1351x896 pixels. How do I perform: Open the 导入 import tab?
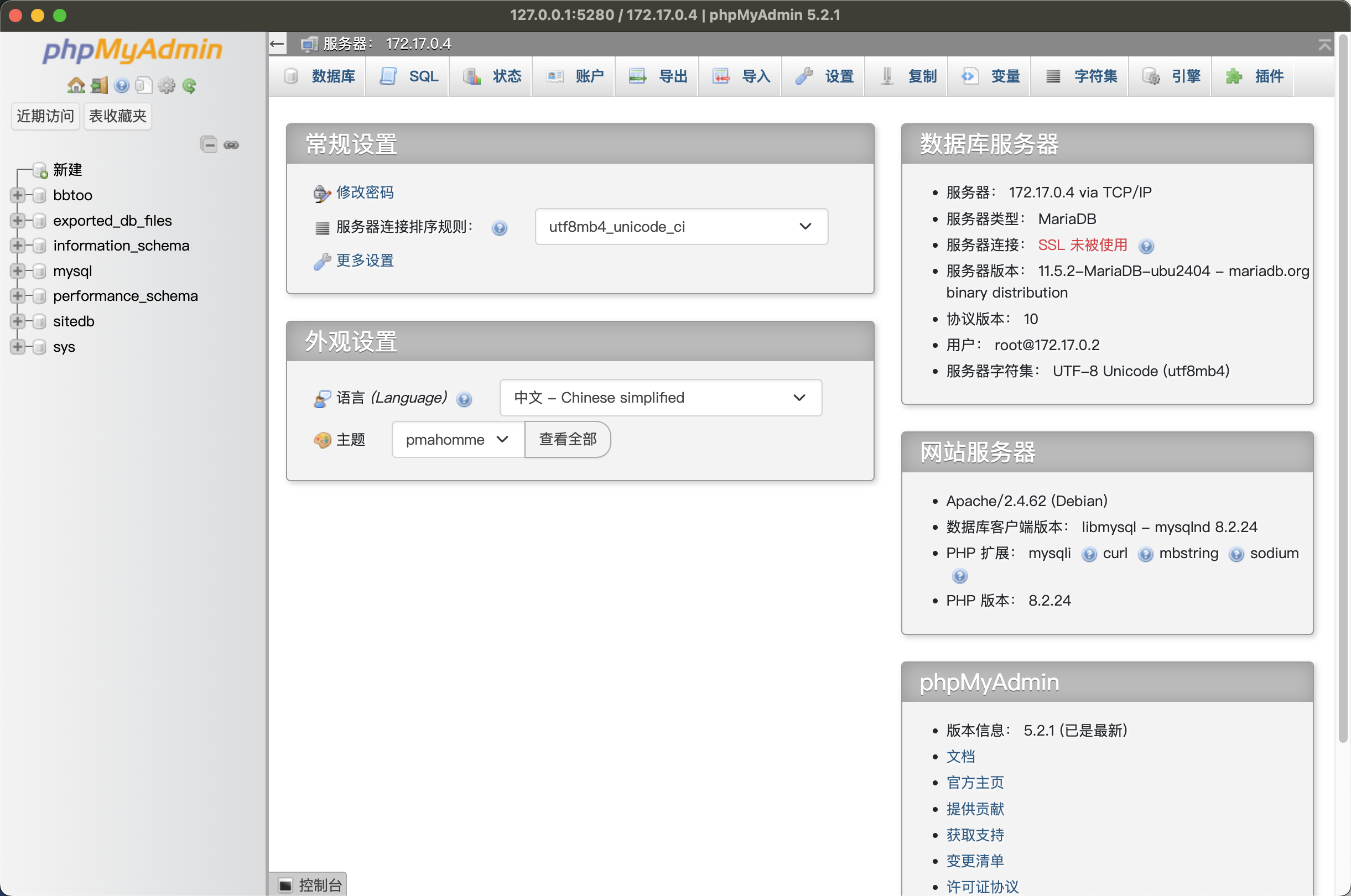point(741,76)
